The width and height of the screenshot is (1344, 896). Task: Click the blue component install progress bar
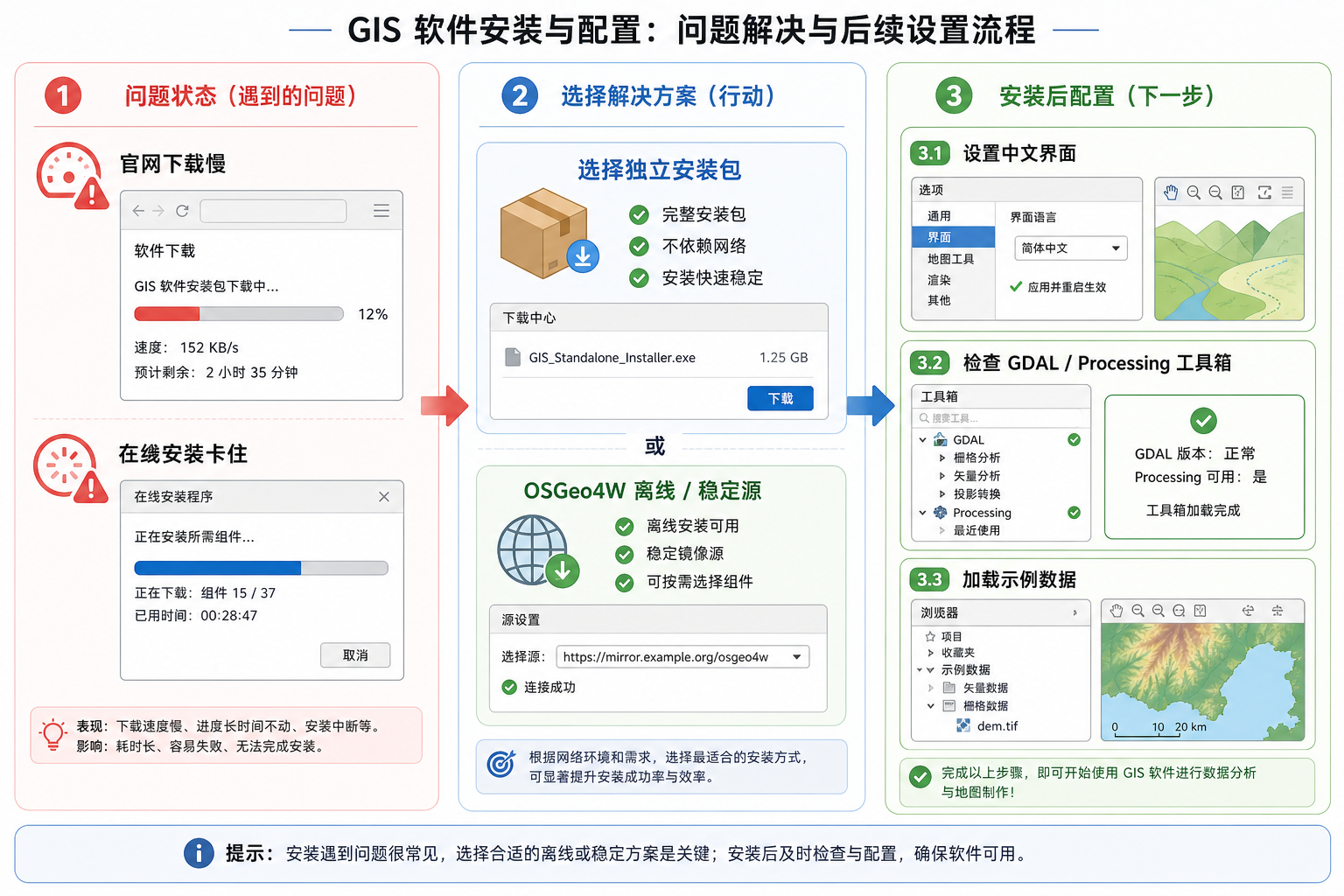[x=261, y=568]
